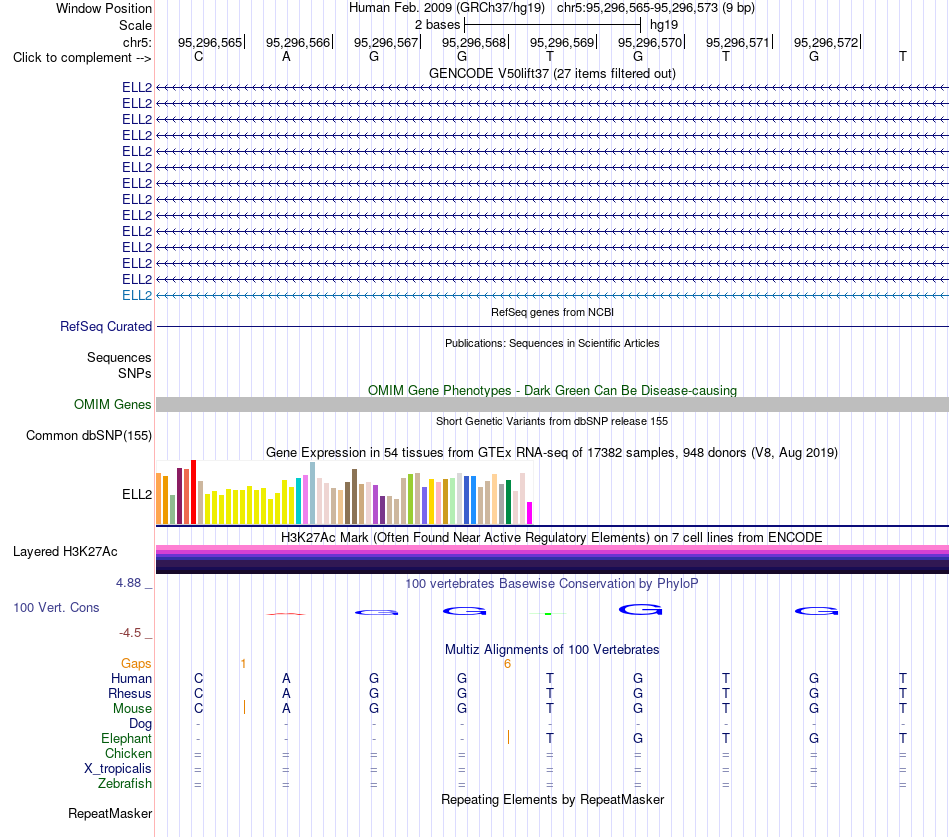The image size is (950, 837).
Task: Click base C in the complement sequence row
Action: [198, 56]
